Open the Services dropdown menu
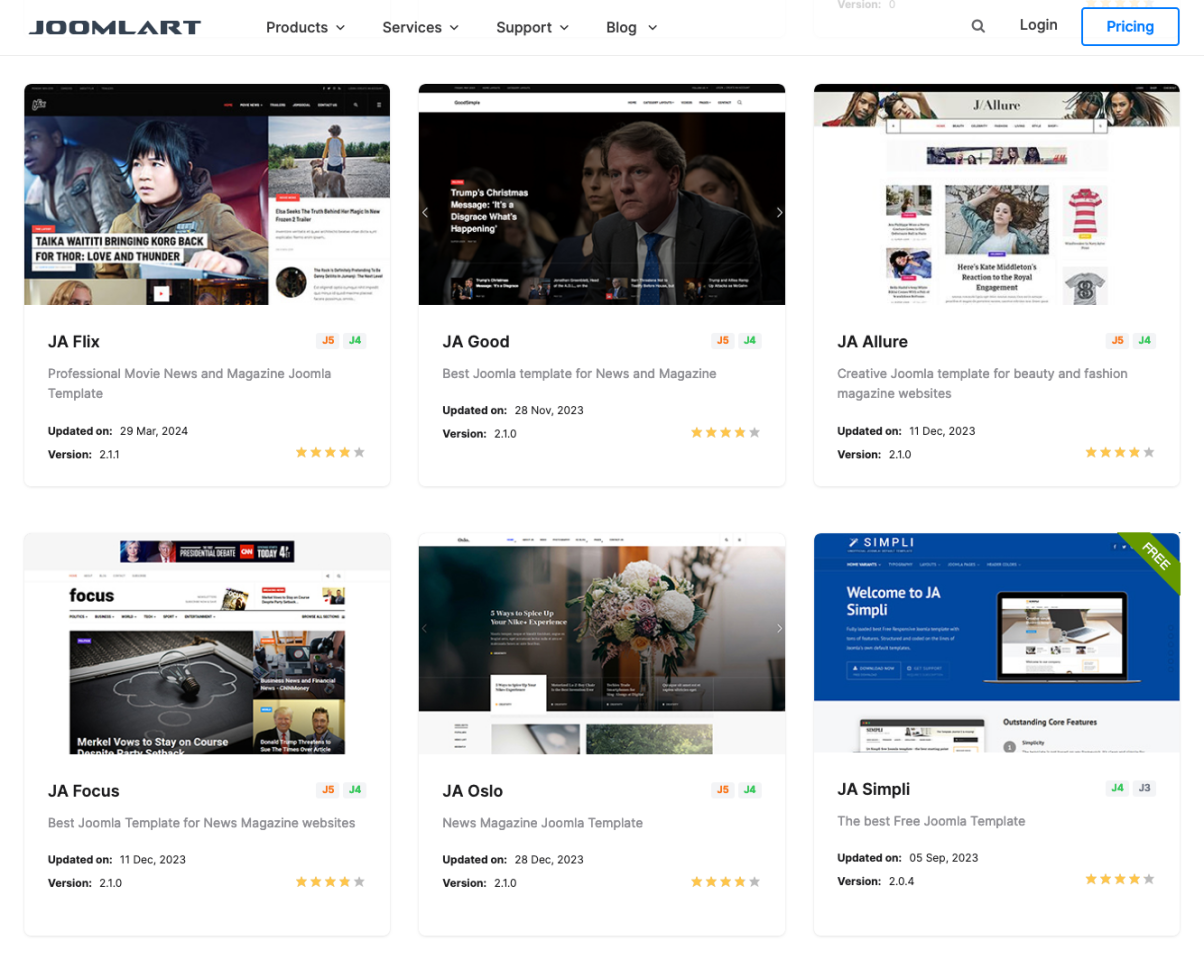This screenshot has width=1204, height=960. 420,27
